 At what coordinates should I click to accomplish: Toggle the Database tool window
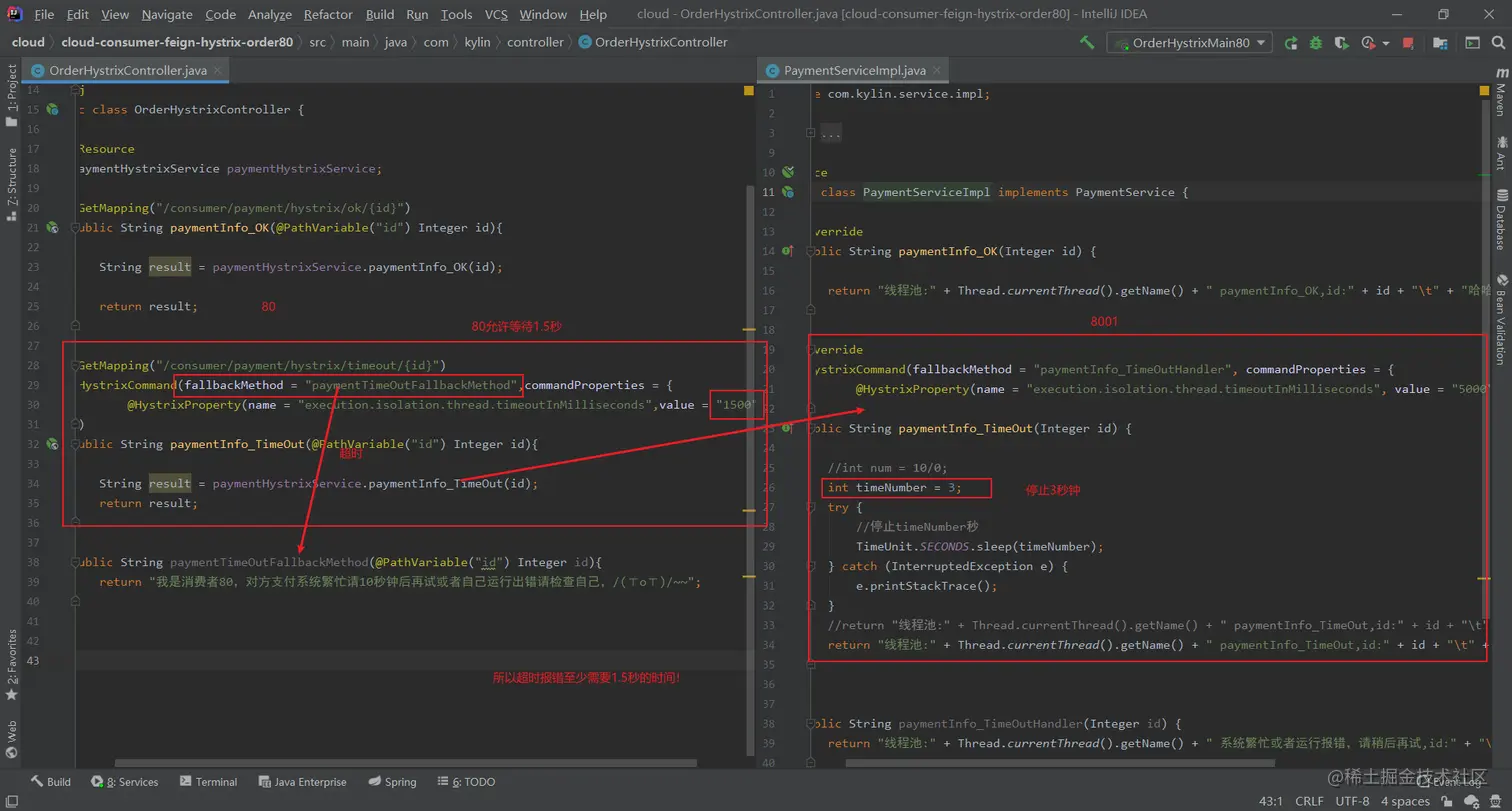1501,220
